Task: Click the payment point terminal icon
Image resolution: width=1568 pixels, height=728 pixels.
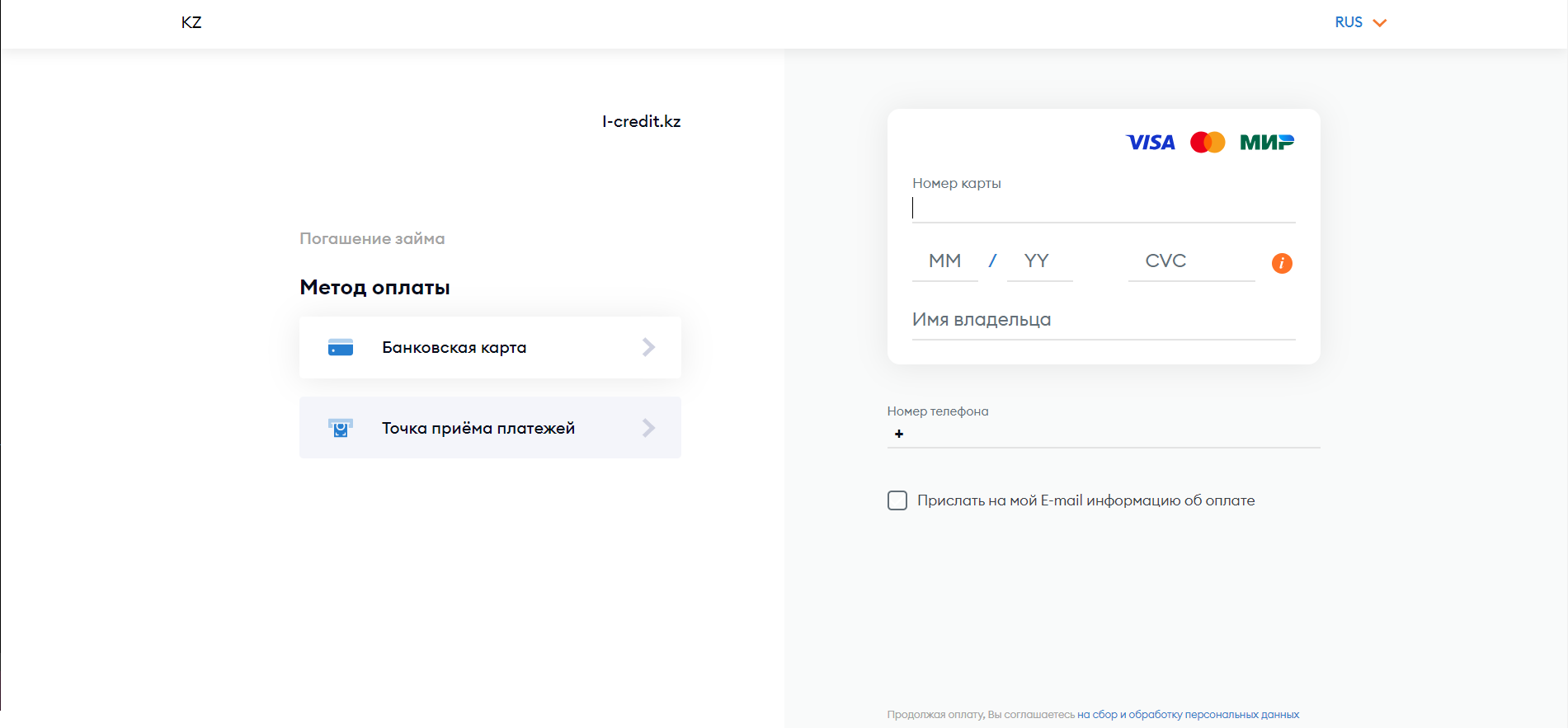Action: 340,428
